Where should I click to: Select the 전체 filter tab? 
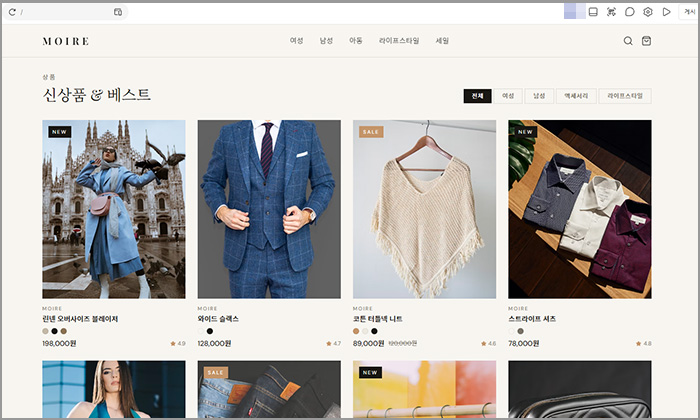coord(477,96)
